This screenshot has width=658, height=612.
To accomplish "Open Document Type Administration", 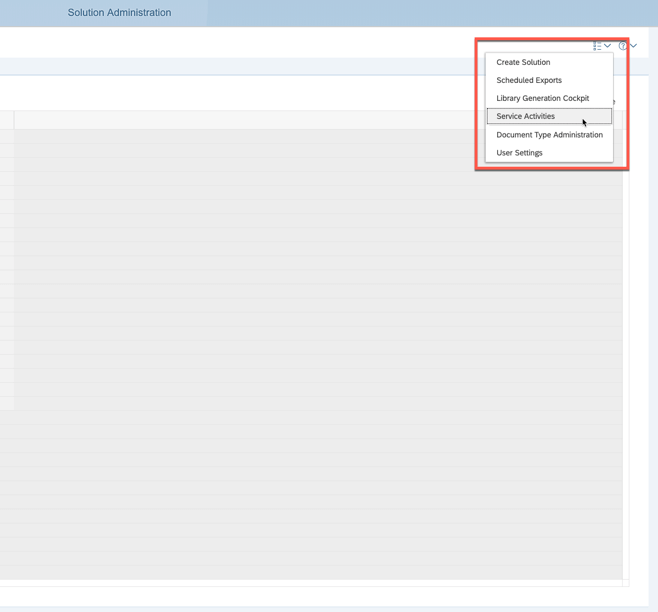I will pos(549,135).
